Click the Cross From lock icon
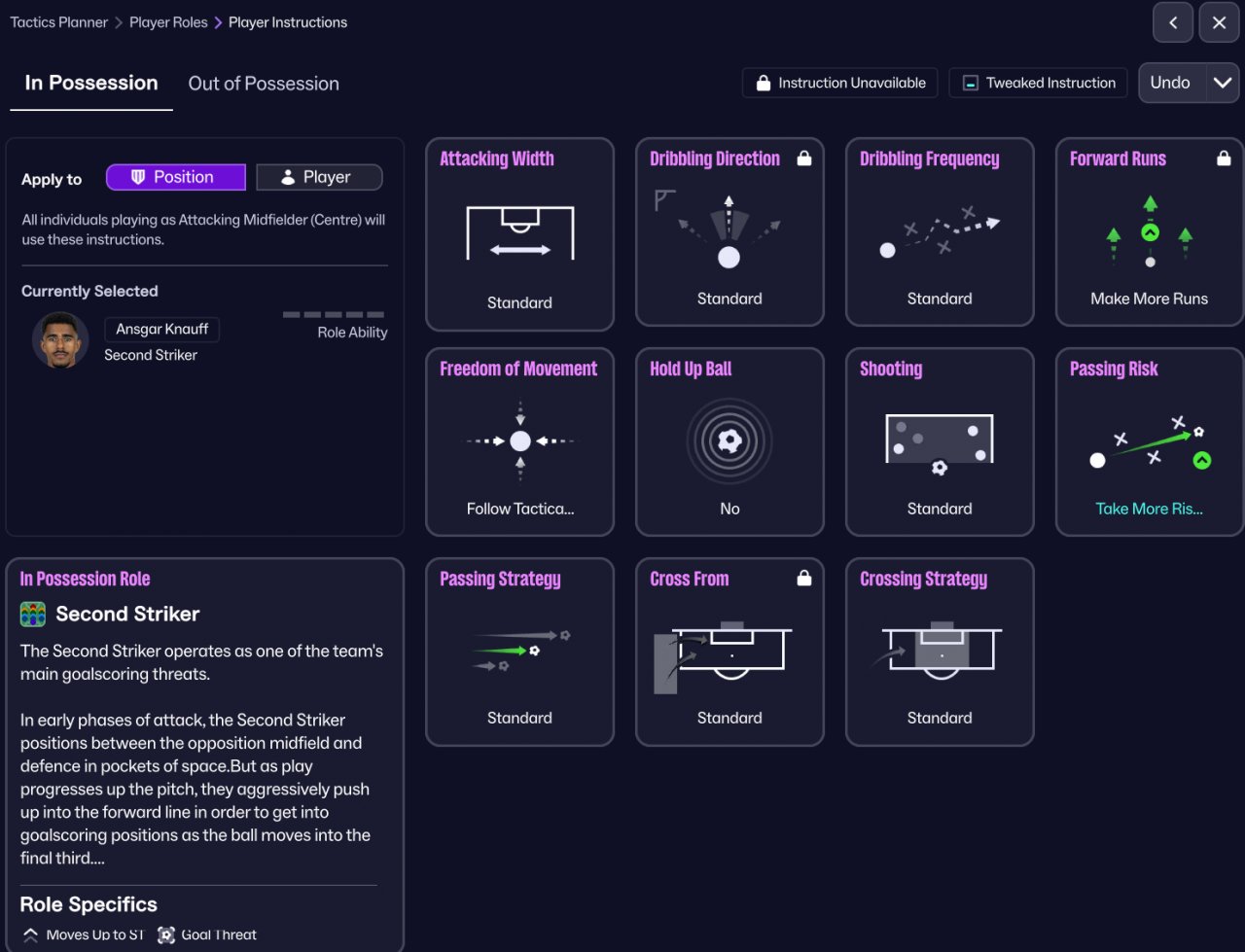1245x952 pixels. tap(804, 579)
